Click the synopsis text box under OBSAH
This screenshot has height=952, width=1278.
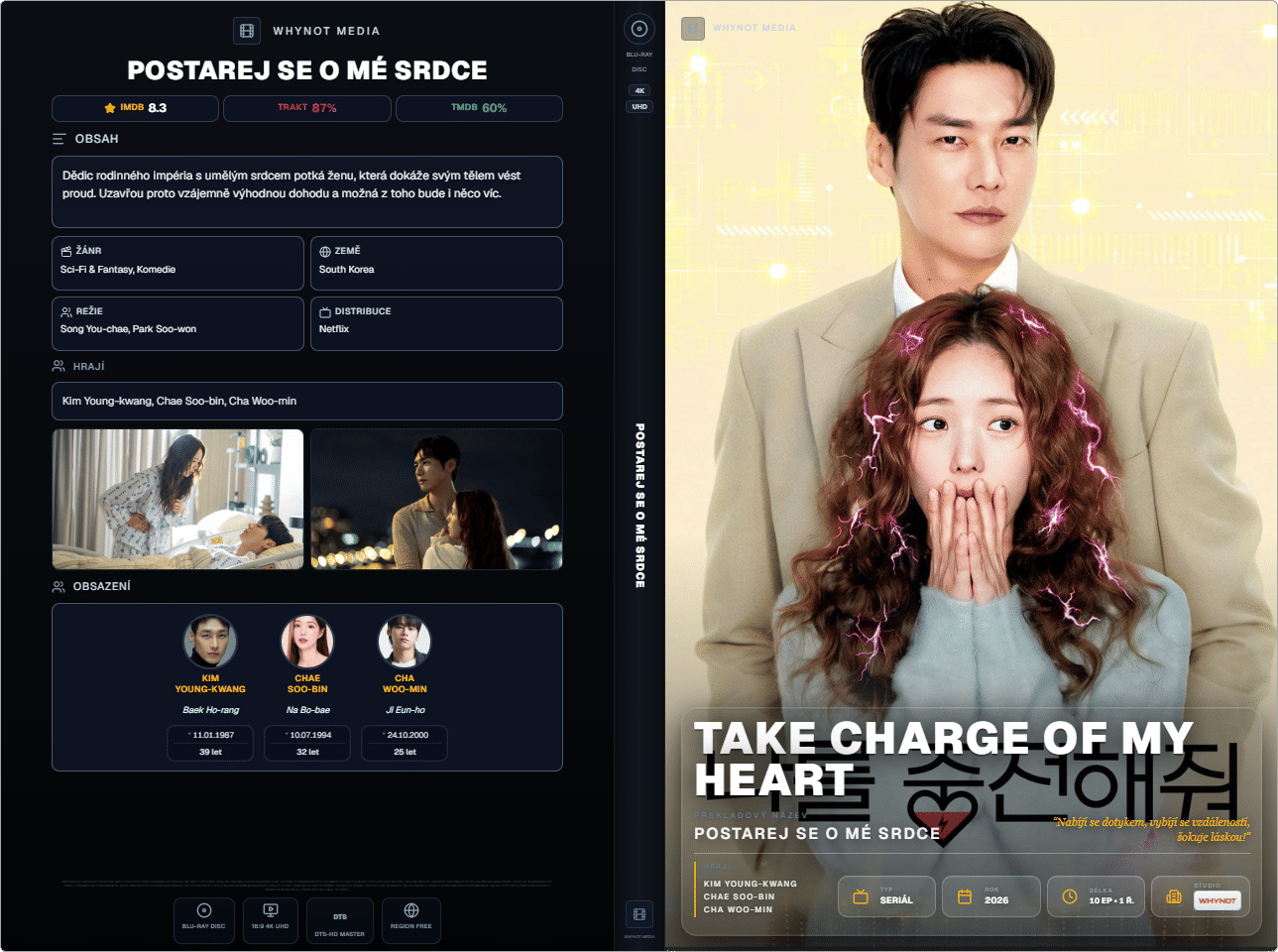tap(307, 191)
